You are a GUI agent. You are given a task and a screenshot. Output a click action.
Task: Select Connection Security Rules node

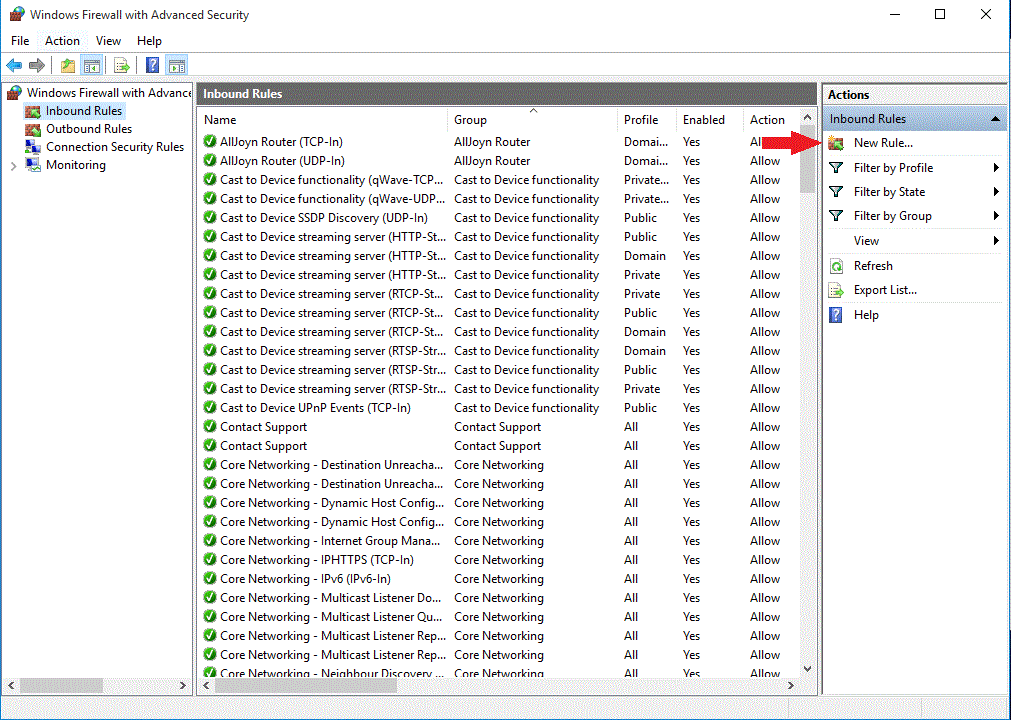click(x=114, y=147)
